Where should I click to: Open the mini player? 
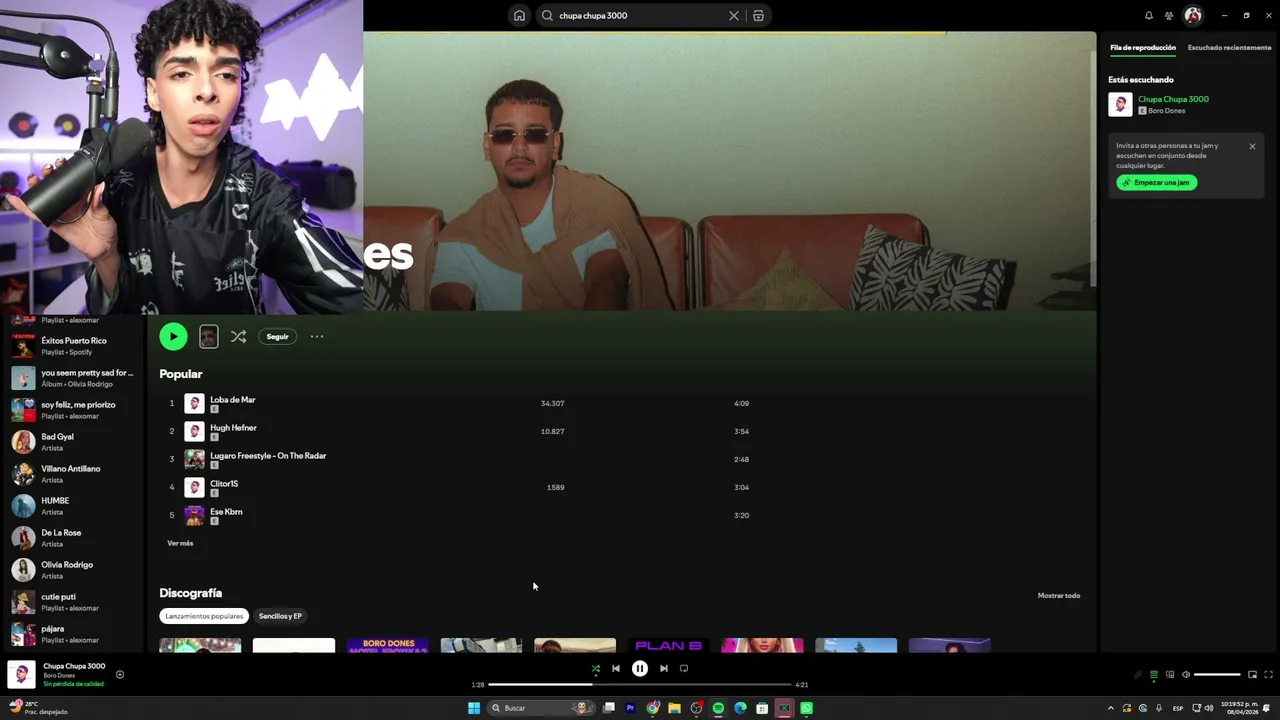tap(1252, 675)
